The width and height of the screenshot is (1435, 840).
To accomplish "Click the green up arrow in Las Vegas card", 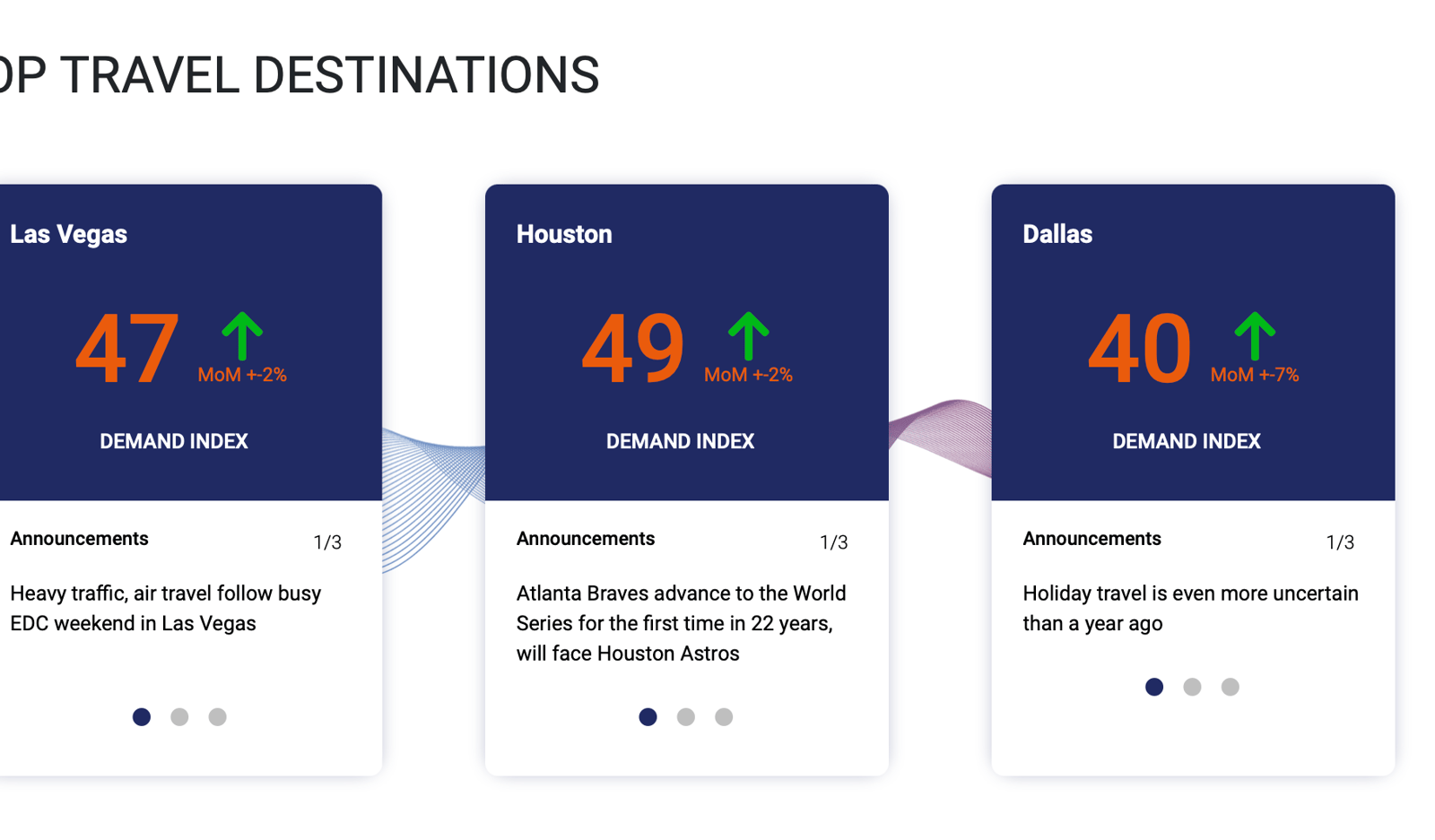I will click(x=242, y=336).
